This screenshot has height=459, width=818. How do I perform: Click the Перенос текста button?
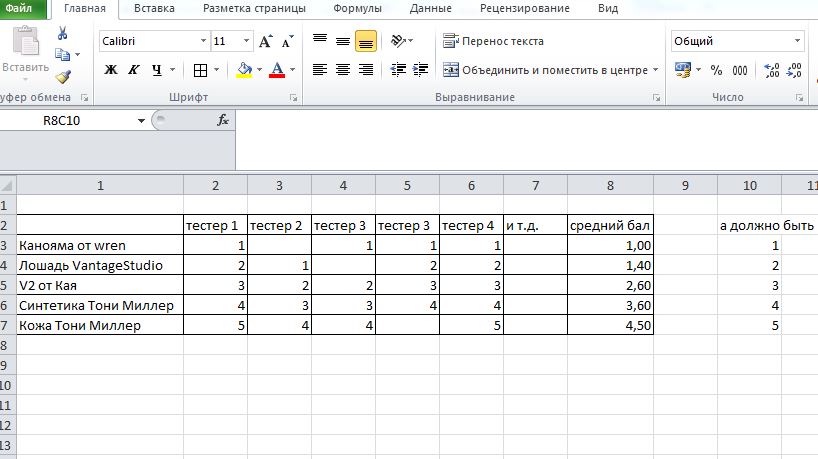[494, 42]
